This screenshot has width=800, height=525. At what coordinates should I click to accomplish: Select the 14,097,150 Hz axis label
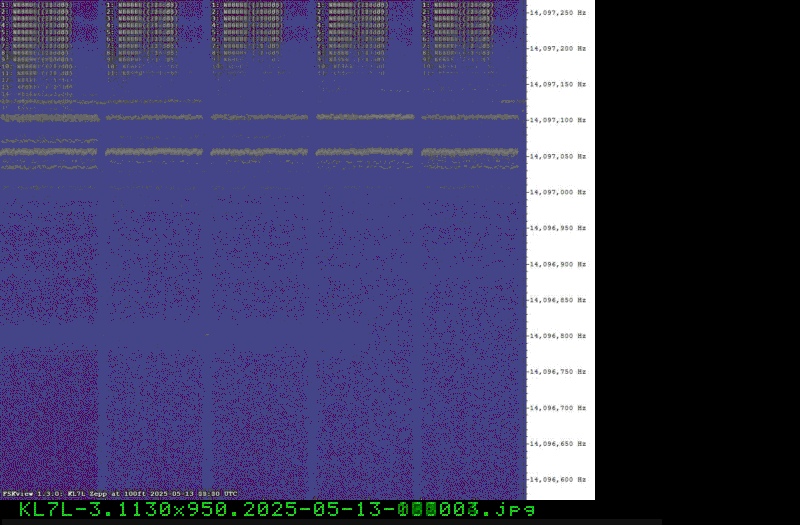558,84
